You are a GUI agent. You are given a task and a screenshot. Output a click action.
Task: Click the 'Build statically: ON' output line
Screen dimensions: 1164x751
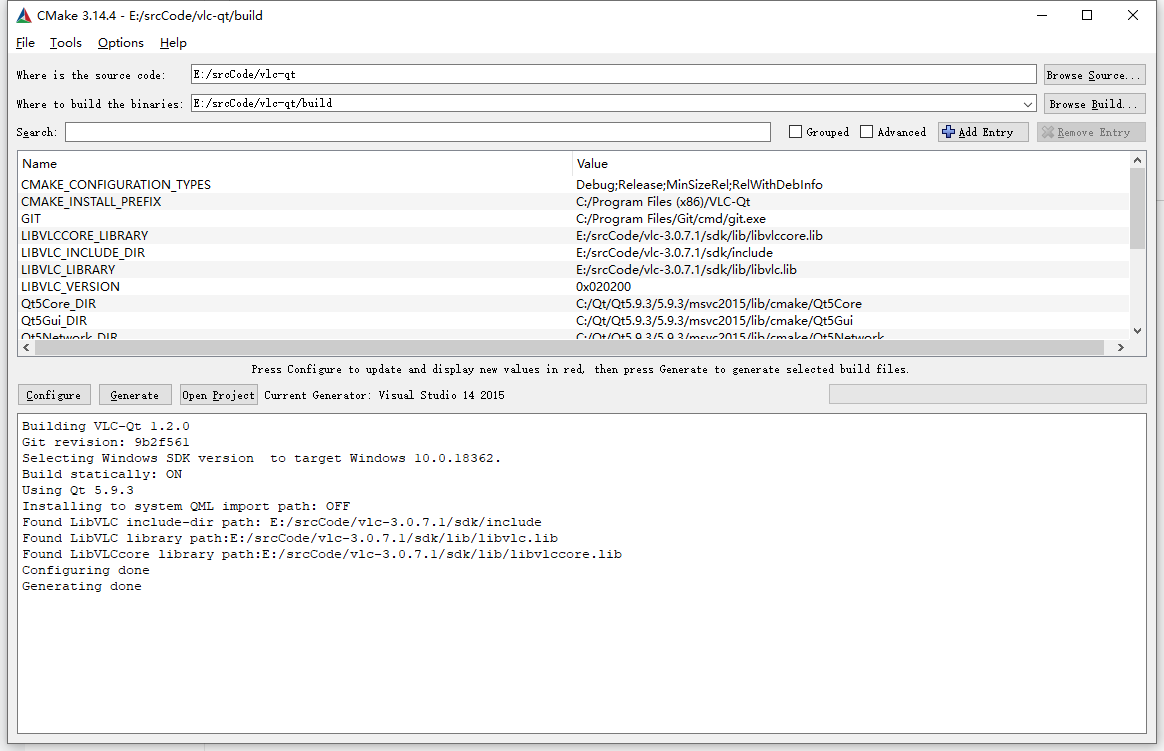(102, 474)
